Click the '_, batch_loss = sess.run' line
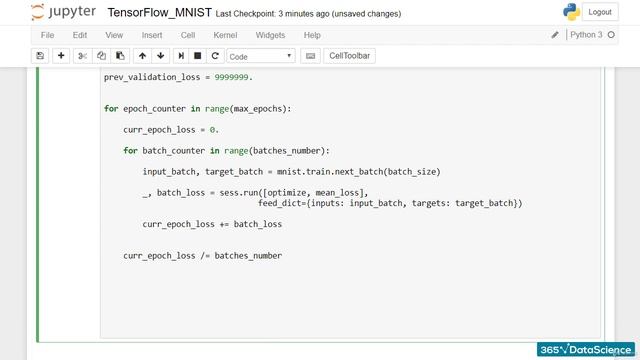The height and width of the screenshot is (360, 640). (x=255, y=193)
